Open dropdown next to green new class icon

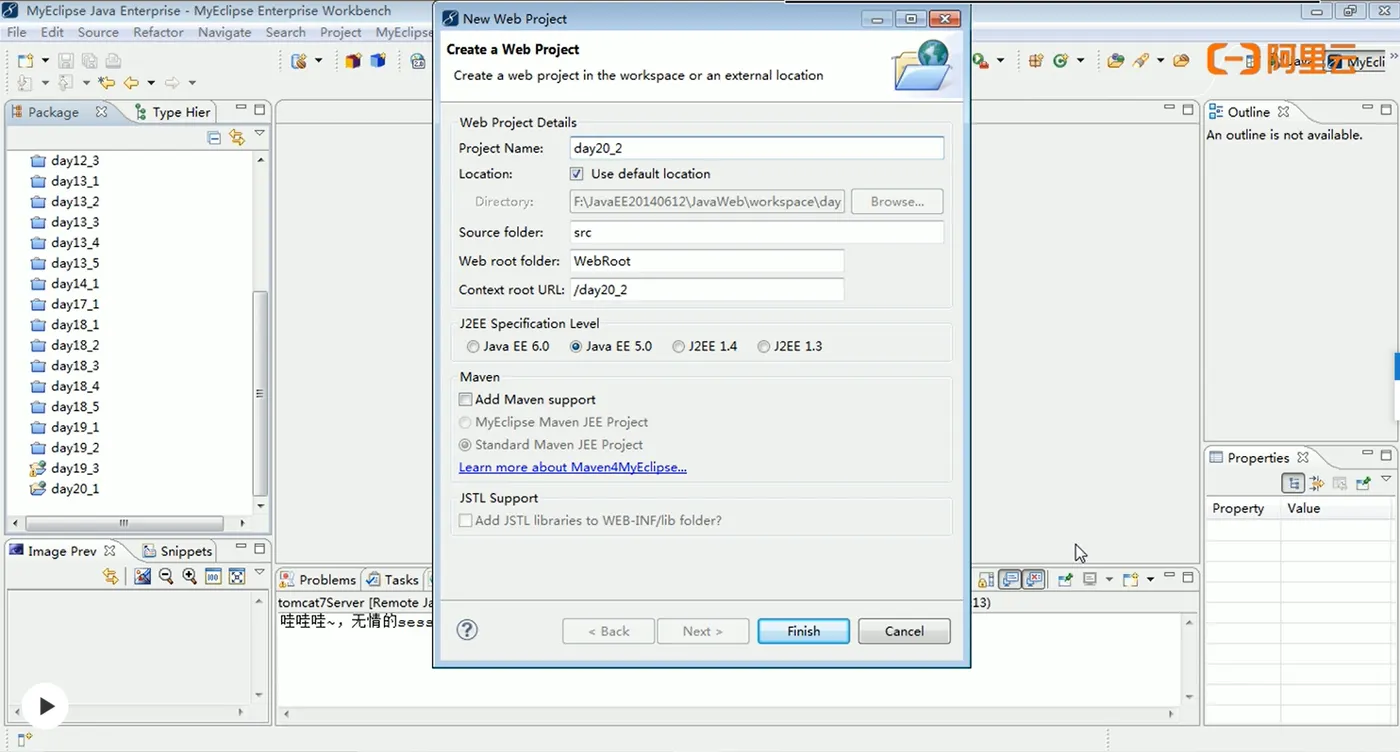point(1080,61)
